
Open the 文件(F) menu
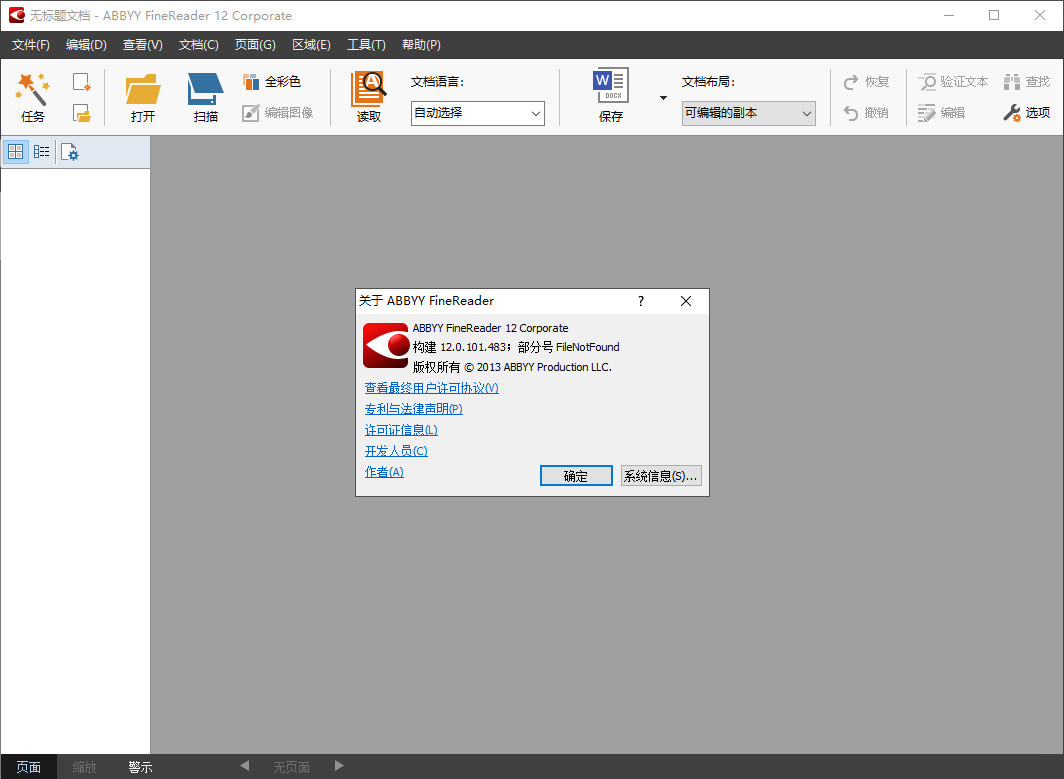coord(31,45)
